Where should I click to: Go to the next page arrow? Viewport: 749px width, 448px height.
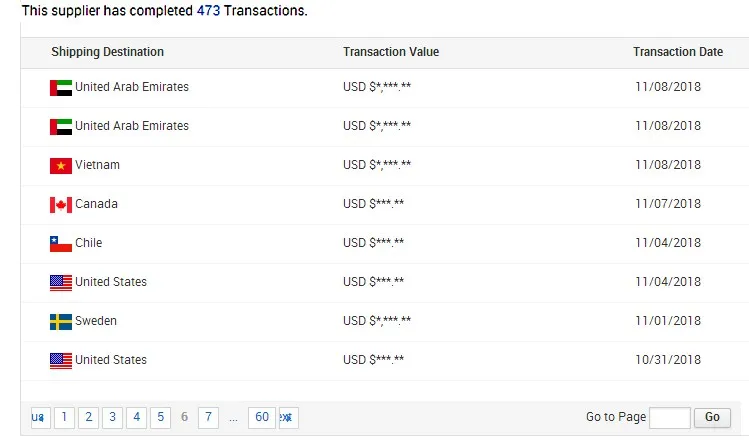pos(286,417)
